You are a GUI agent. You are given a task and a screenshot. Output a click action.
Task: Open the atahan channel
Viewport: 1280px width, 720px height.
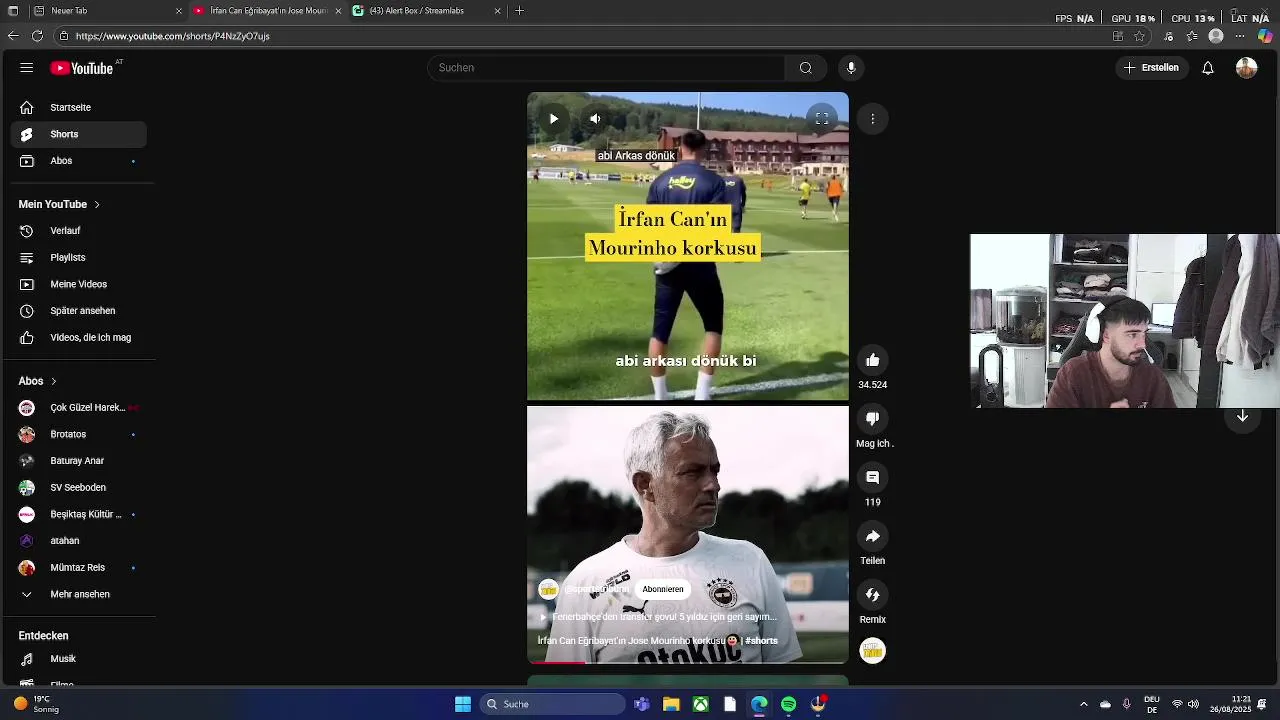tap(79, 541)
